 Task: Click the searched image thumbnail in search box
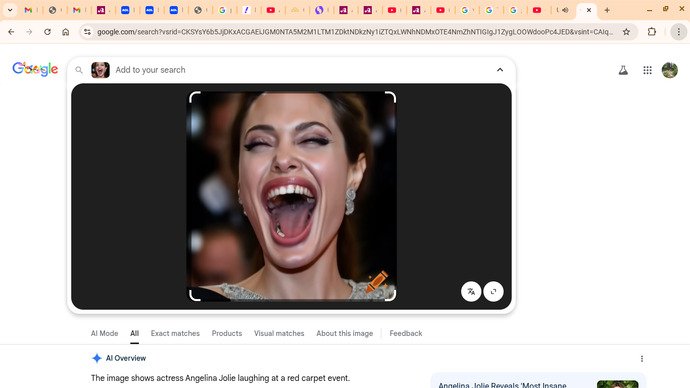pos(100,70)
